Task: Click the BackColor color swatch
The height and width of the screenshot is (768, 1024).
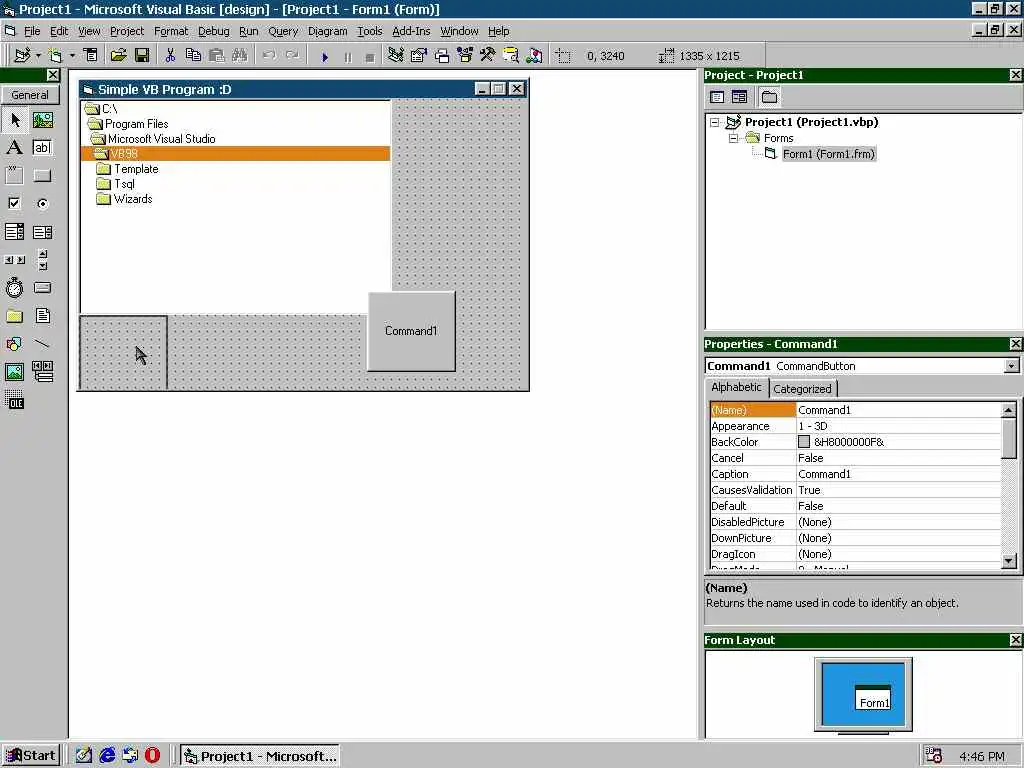Action: (804, 442)
